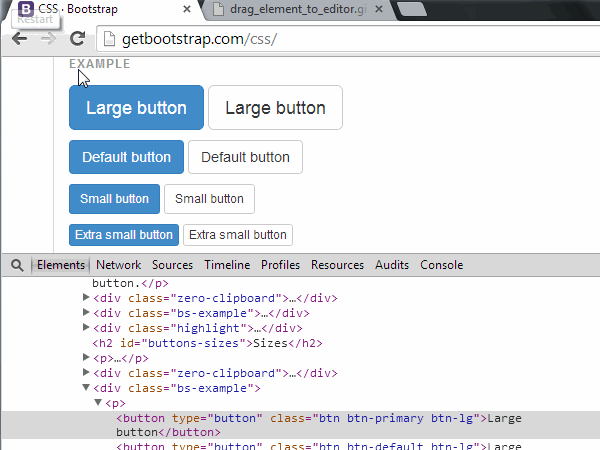Open a new tab with the new-tab button
Screen dimensions: 600x450
point(410,10)
